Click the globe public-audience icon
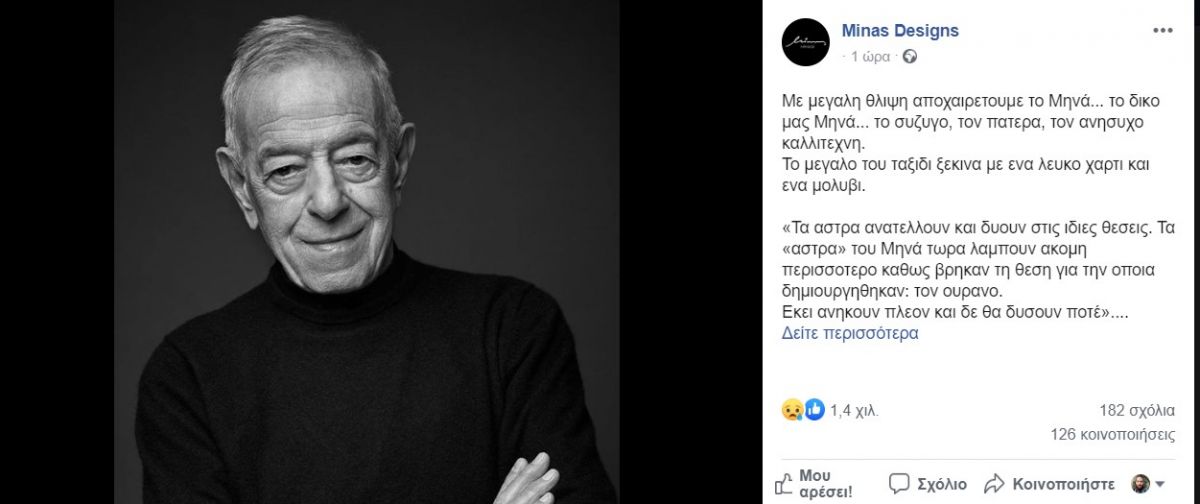The image size is (1200, 504). coord(909,57)
